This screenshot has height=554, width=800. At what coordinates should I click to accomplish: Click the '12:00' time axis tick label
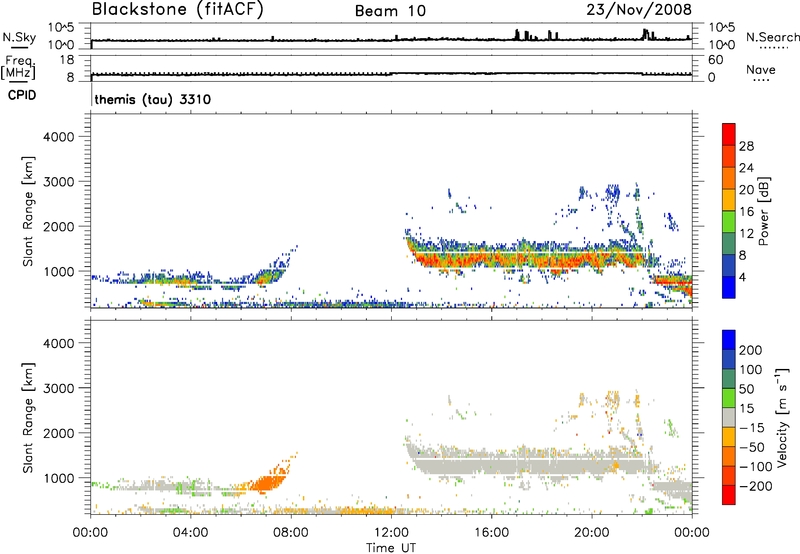[391, 533]
